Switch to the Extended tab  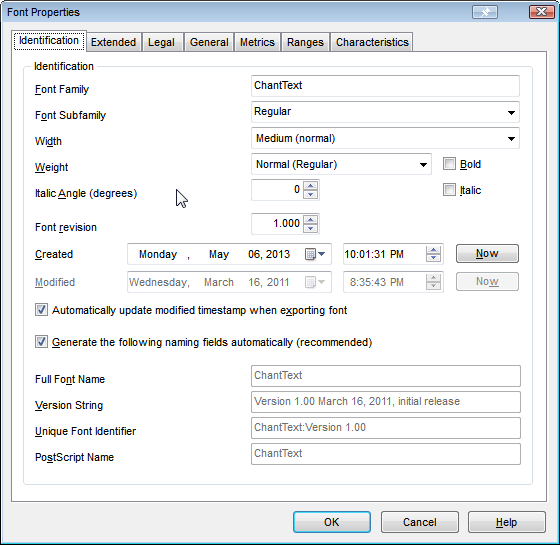coord(113,42)
